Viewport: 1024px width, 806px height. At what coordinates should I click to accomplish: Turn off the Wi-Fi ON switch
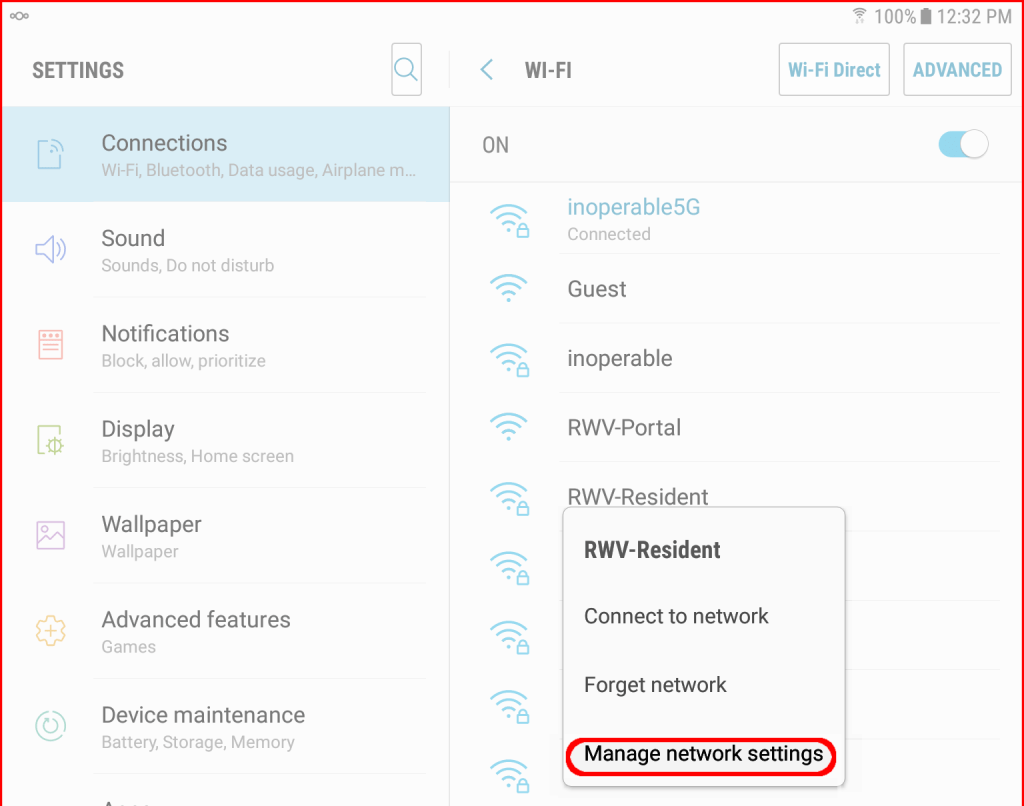(x=962, y=145)
